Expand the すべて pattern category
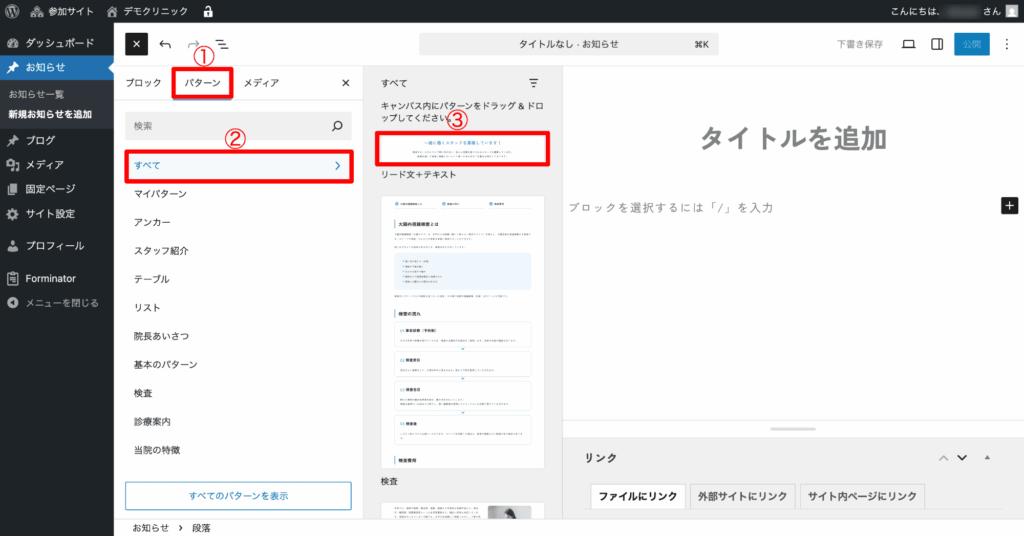1024x536 pixels. point(238,165)
